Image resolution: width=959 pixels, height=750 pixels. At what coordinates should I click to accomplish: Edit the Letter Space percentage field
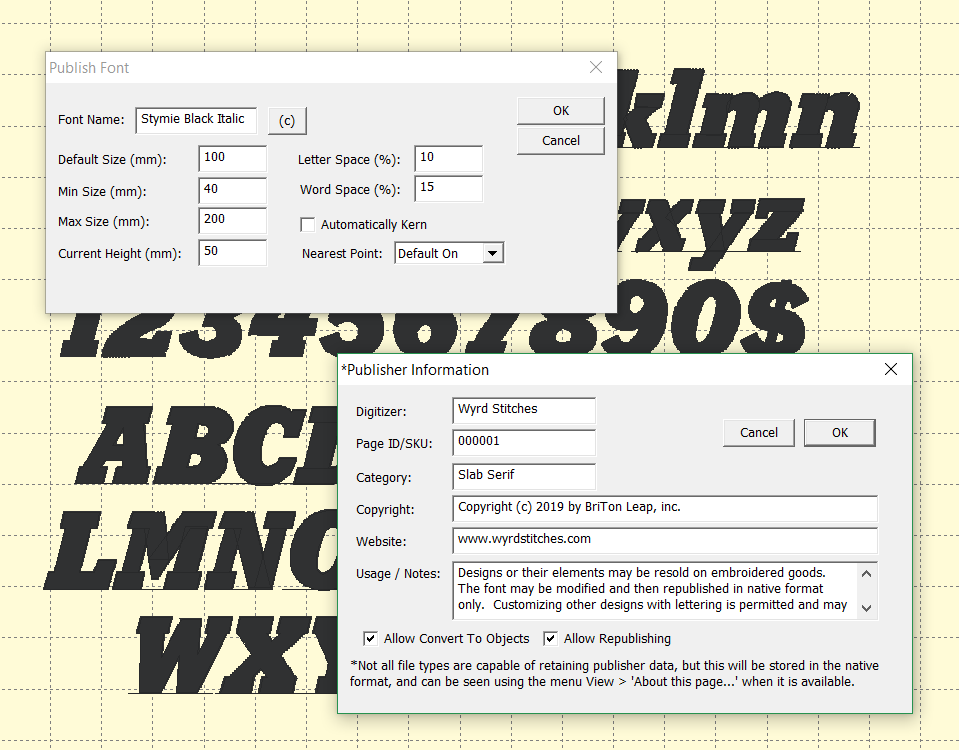click(x=448, y=158)
